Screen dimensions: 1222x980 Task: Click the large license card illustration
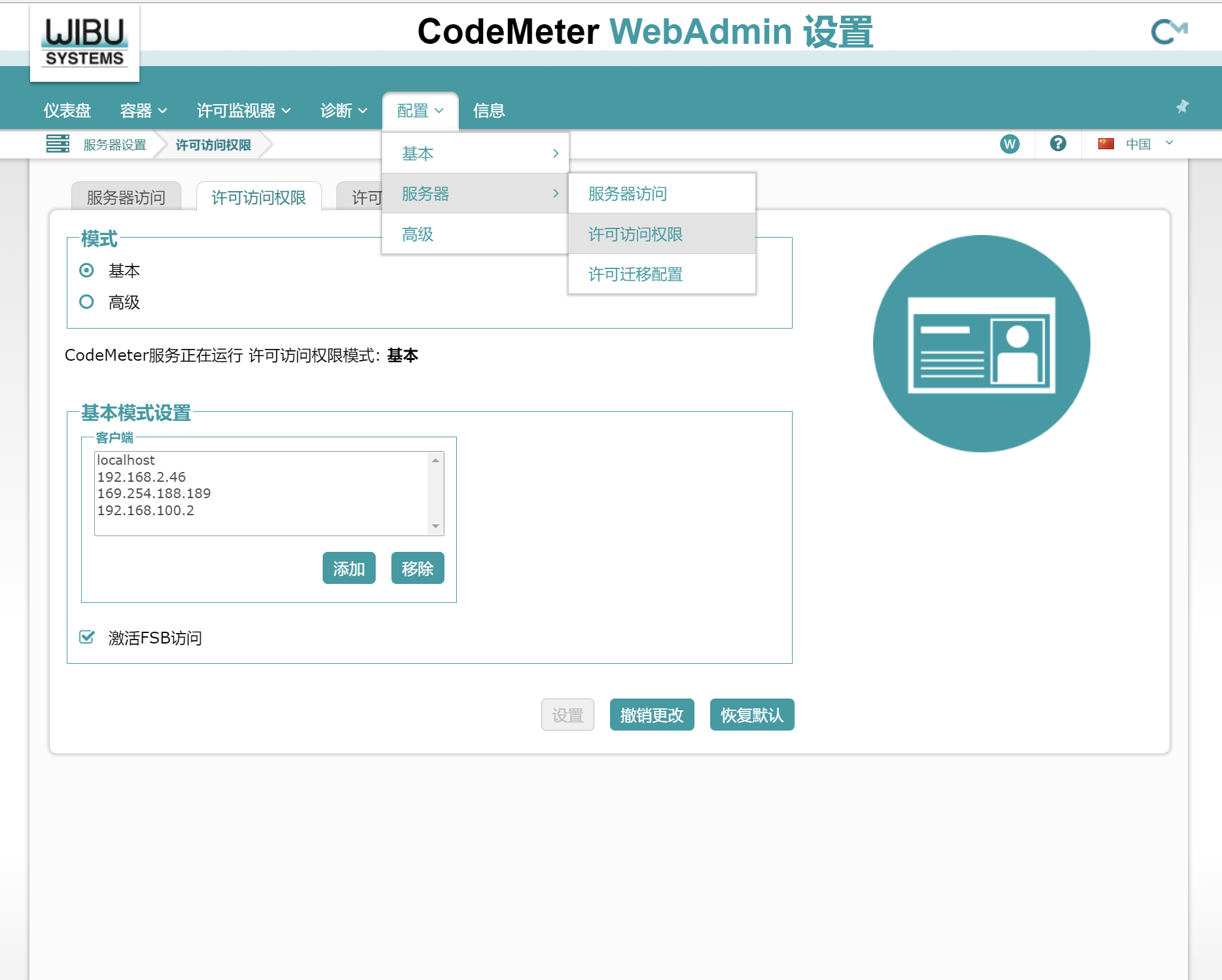tap(981, 344)
